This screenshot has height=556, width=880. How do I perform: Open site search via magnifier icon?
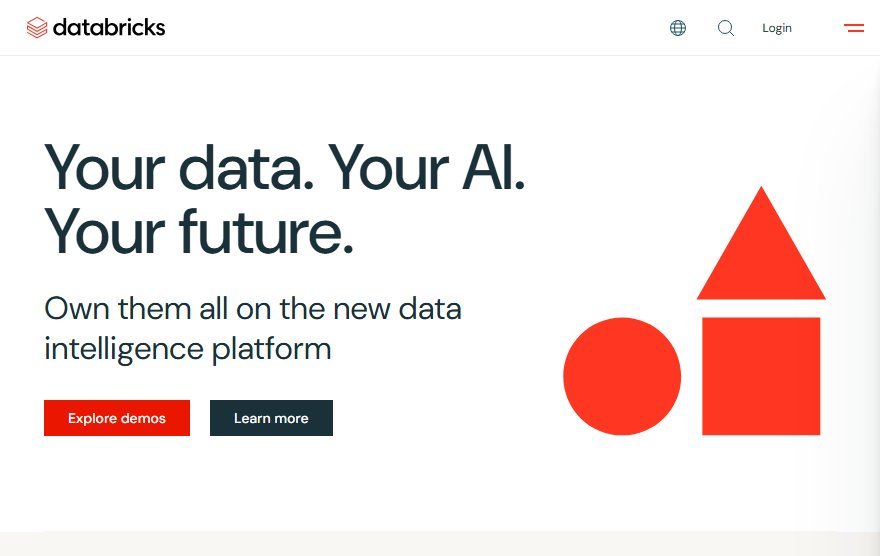tap(726, 27)
